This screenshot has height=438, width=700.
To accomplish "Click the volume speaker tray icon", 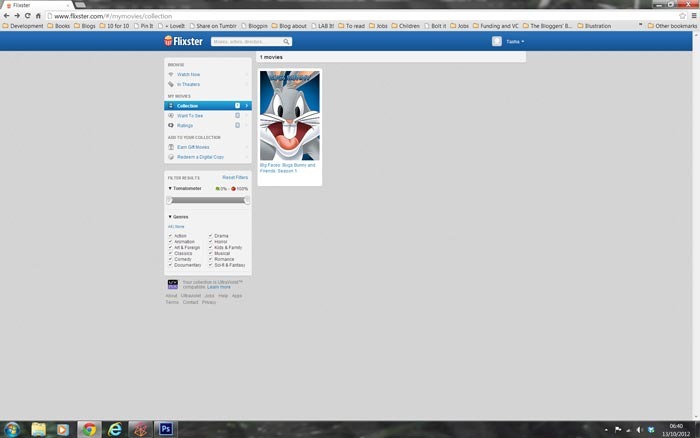I will pos(639,430).
